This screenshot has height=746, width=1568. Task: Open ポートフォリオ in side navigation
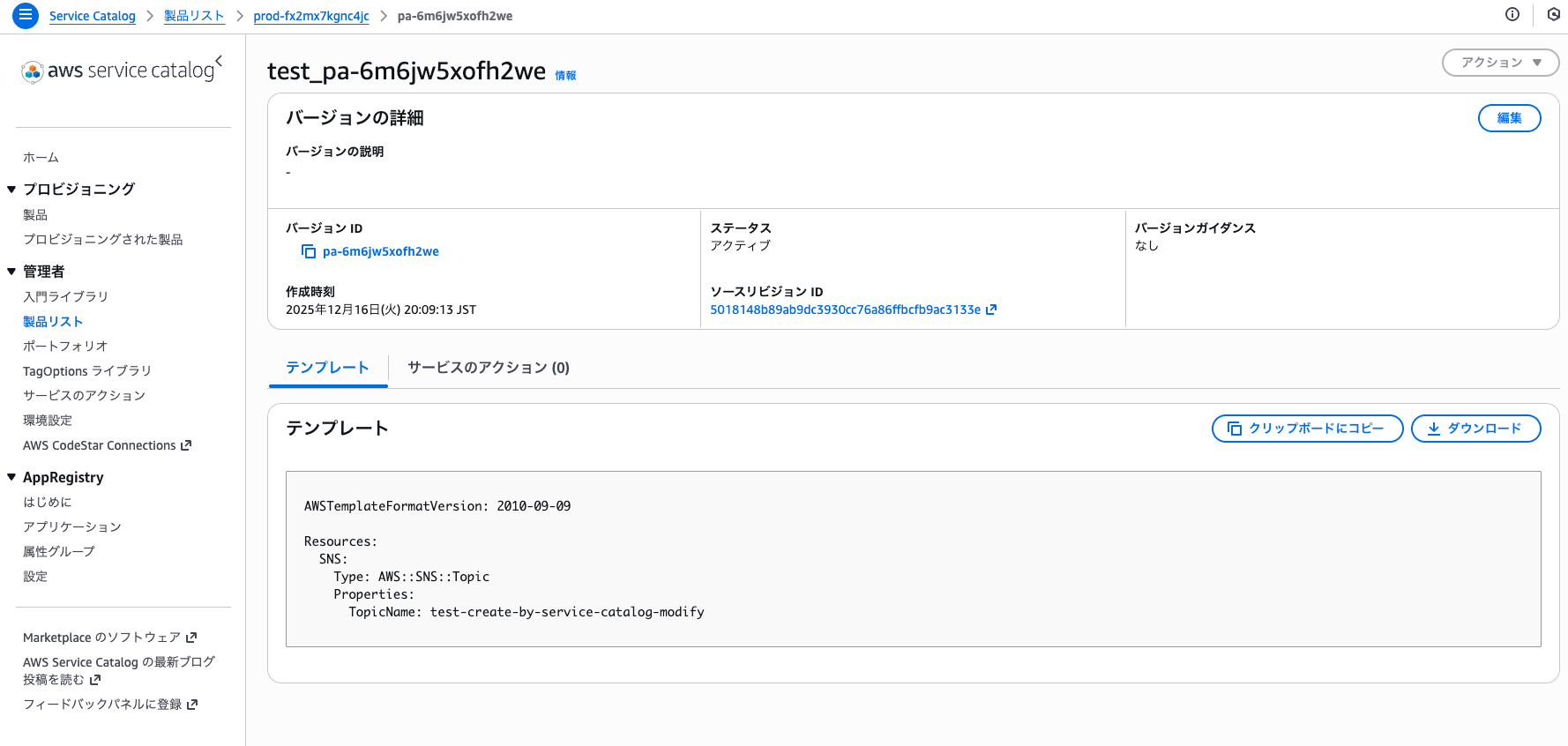click(65, 346)
